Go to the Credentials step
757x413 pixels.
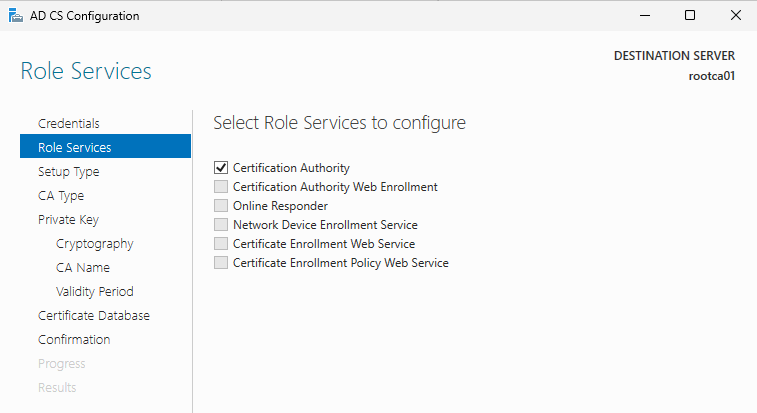click(68, 123)
